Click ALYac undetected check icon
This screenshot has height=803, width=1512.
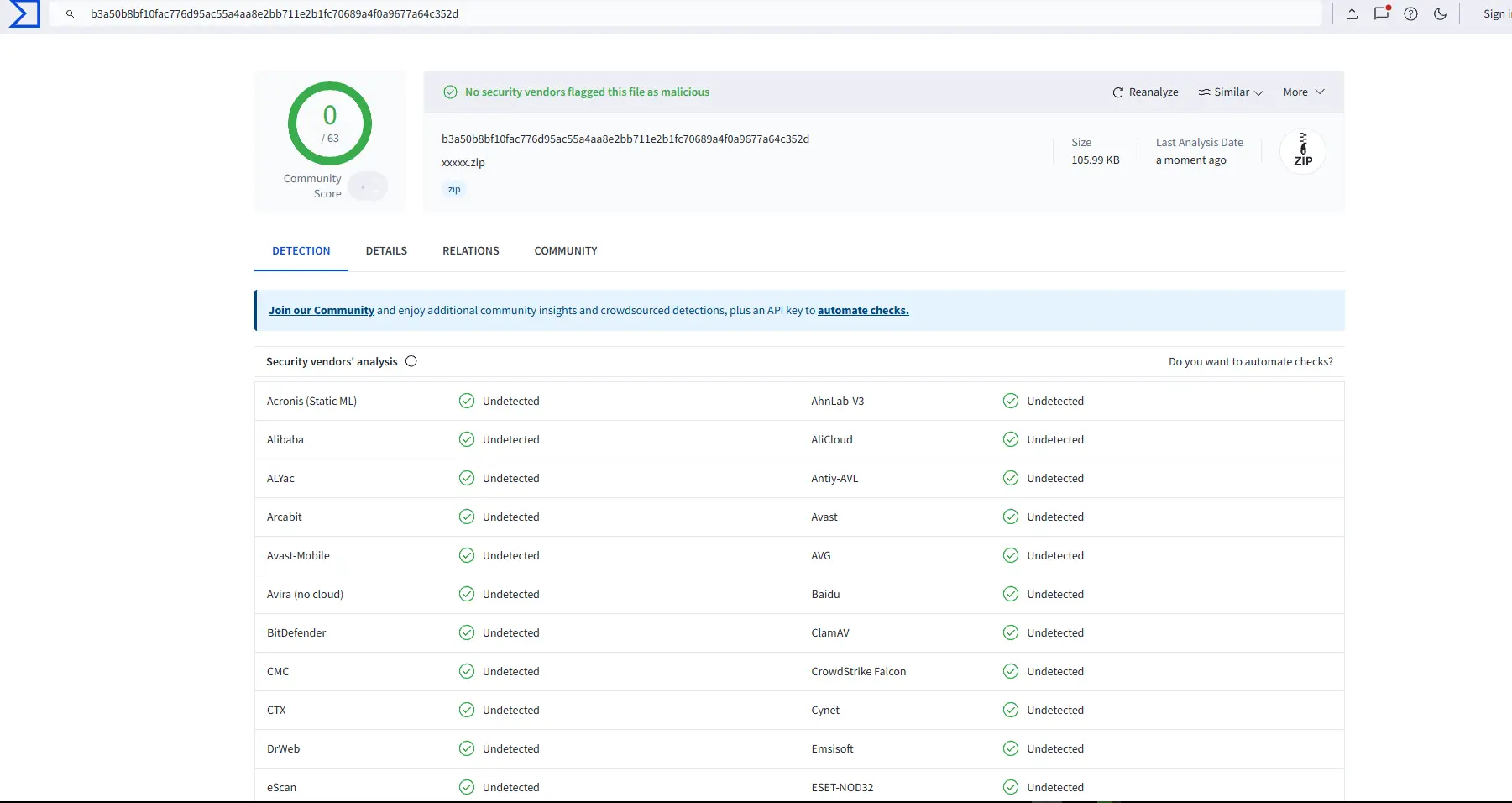pos(467,479)
